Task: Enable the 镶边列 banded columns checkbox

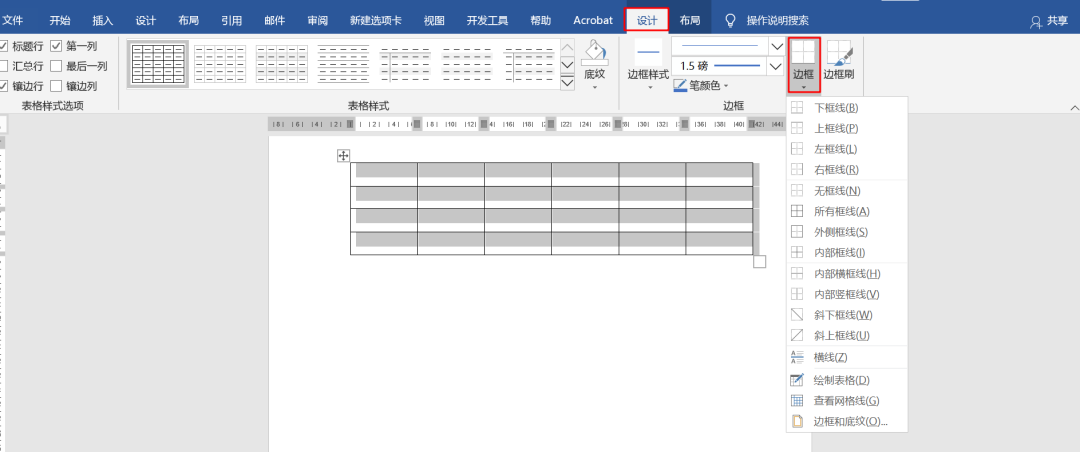Action: 56,86
